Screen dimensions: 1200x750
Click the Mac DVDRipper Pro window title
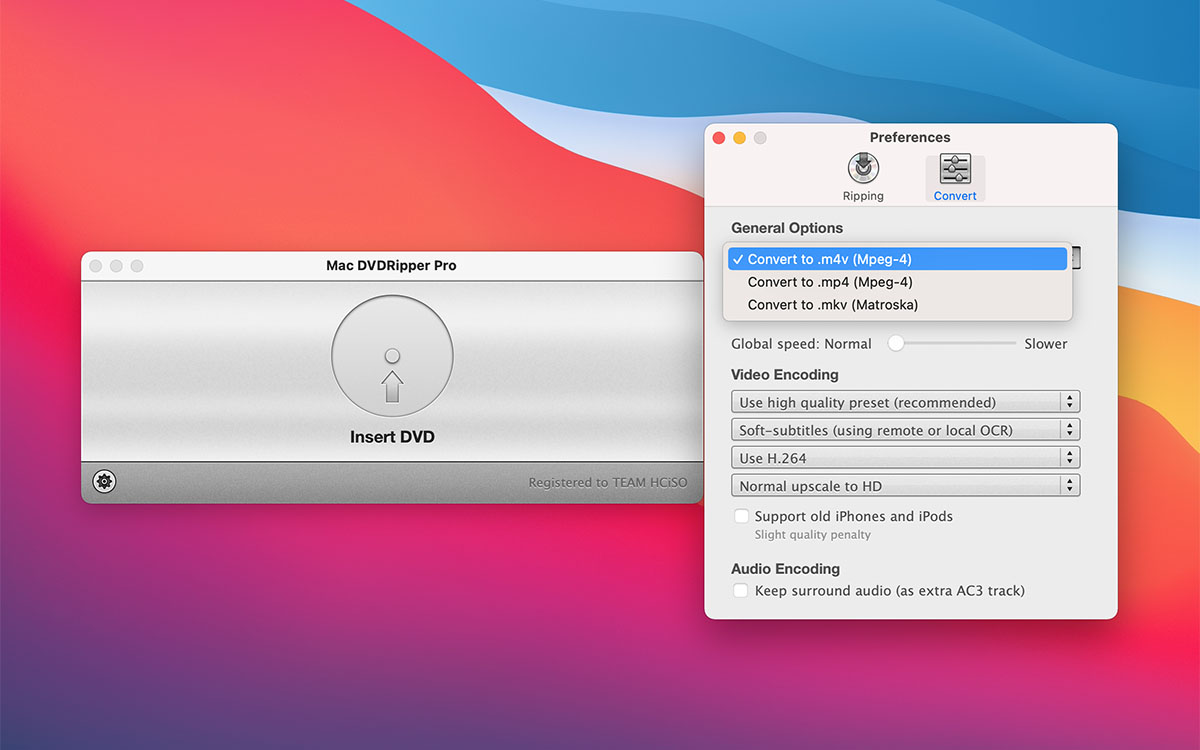point(391,265)
